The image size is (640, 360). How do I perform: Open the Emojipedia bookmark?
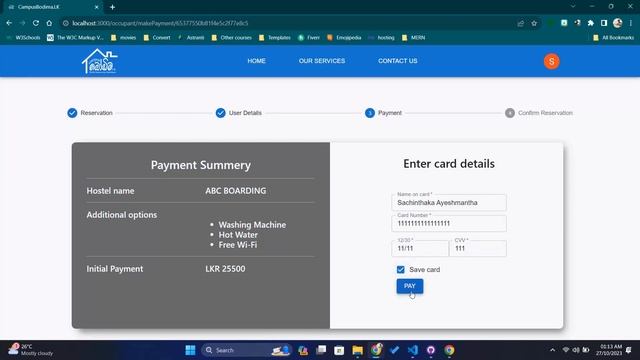(344, 38)
